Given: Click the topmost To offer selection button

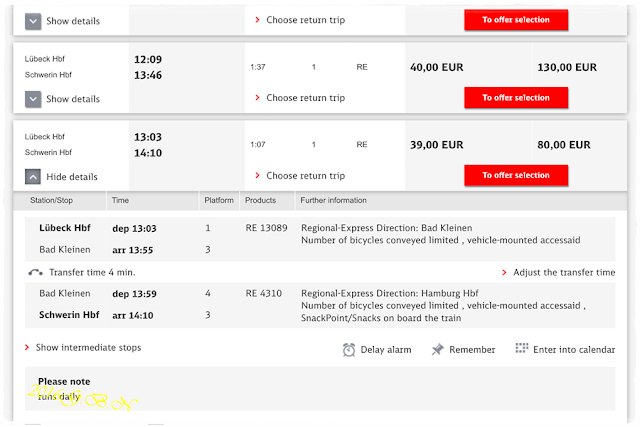Looking at the screenshot, I should tap(516, 20).
